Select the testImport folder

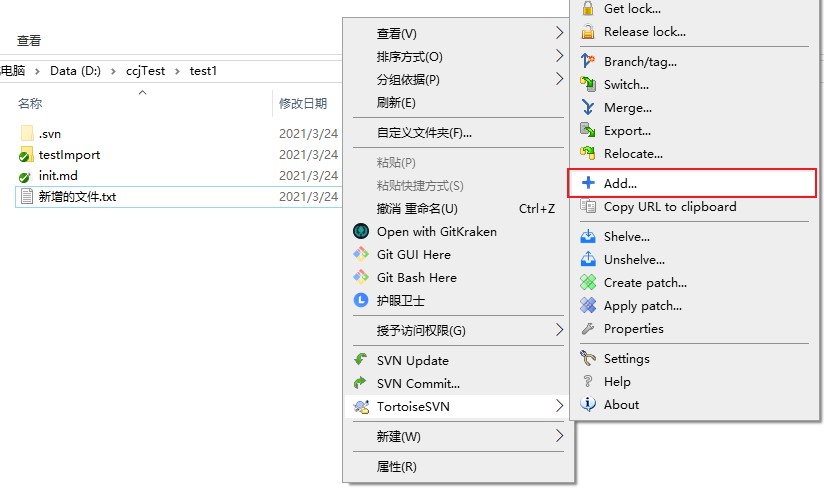click(x=69, y=155)
